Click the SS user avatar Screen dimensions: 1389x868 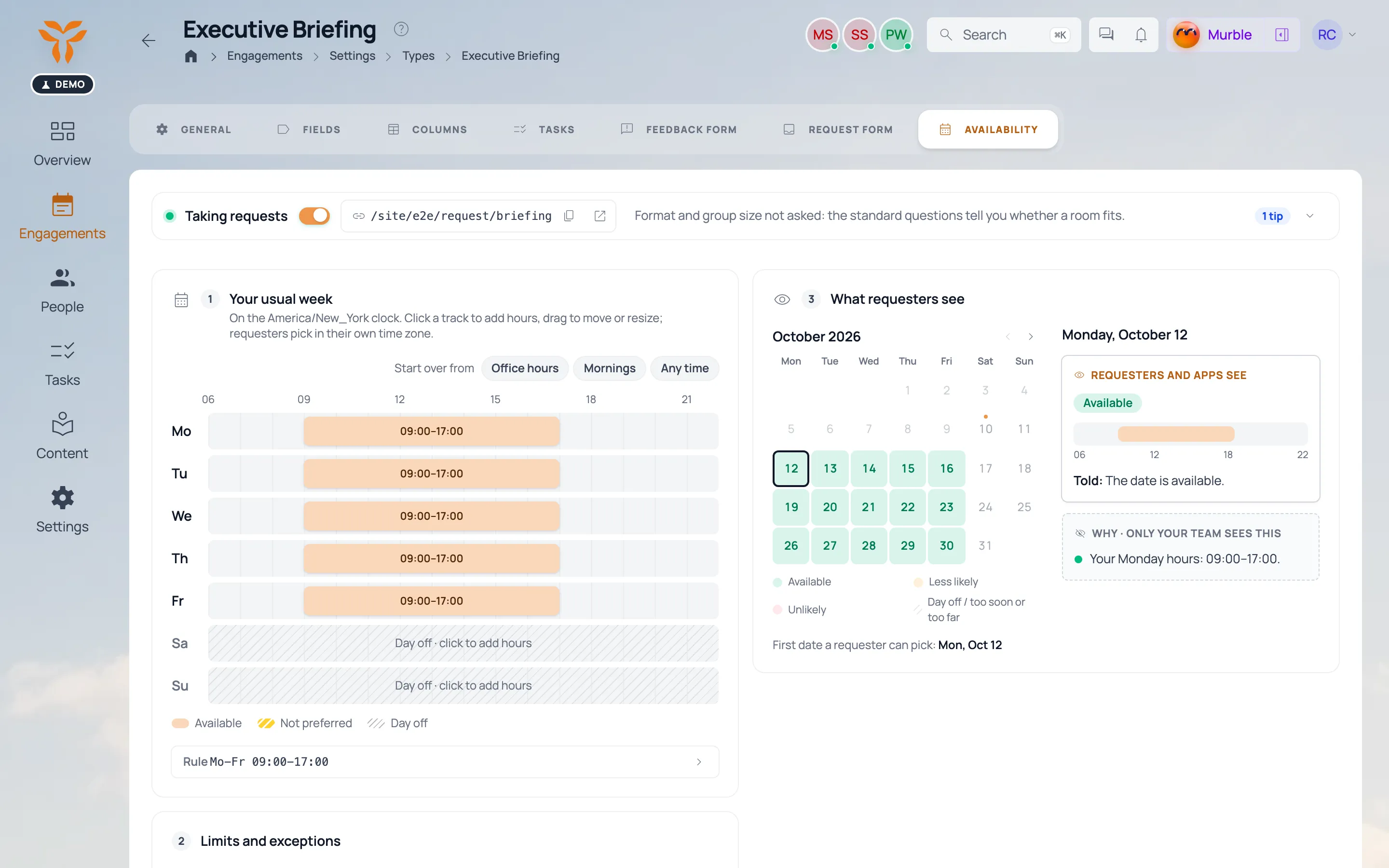[x=859, y=34]
